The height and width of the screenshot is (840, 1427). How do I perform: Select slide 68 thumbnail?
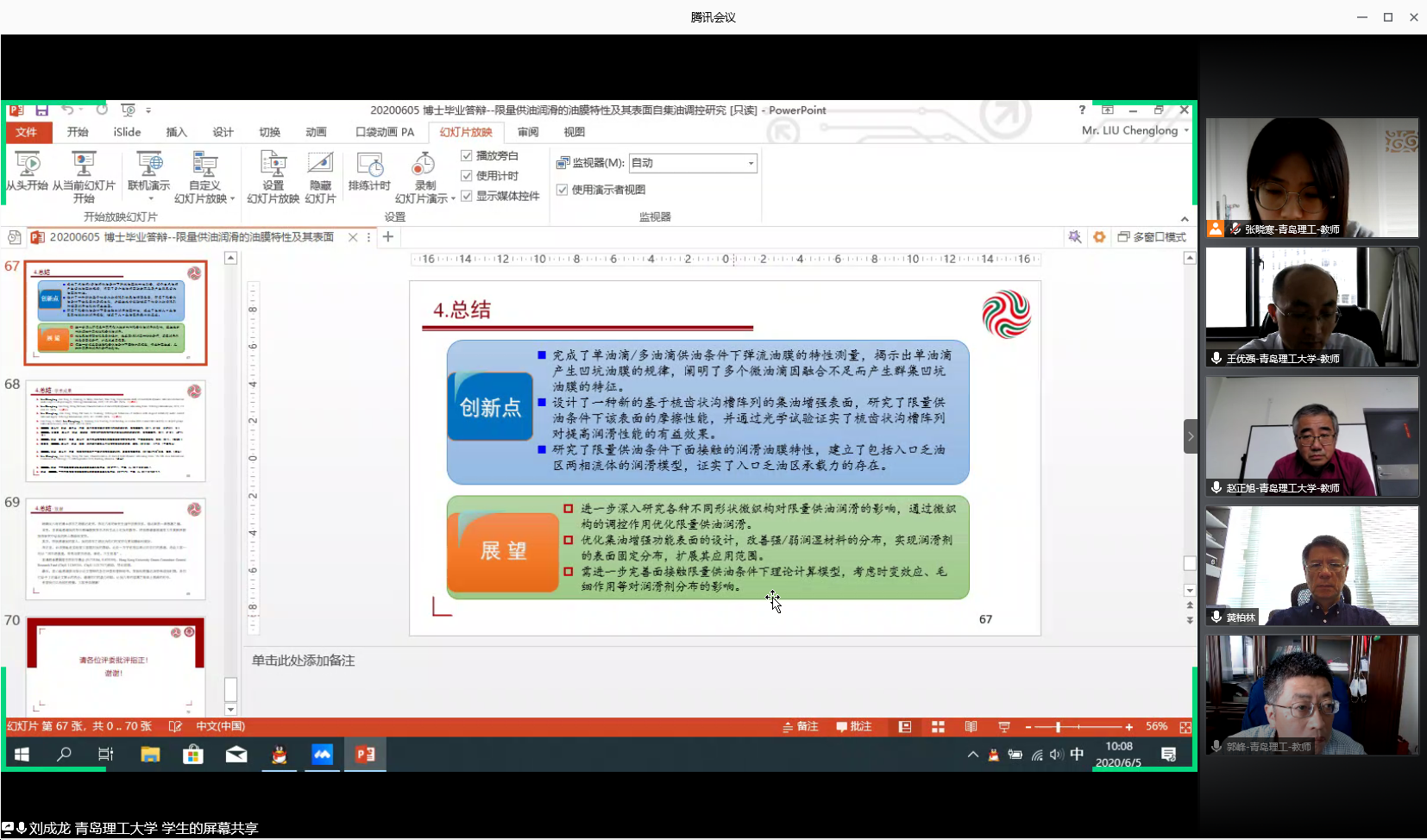116,431
